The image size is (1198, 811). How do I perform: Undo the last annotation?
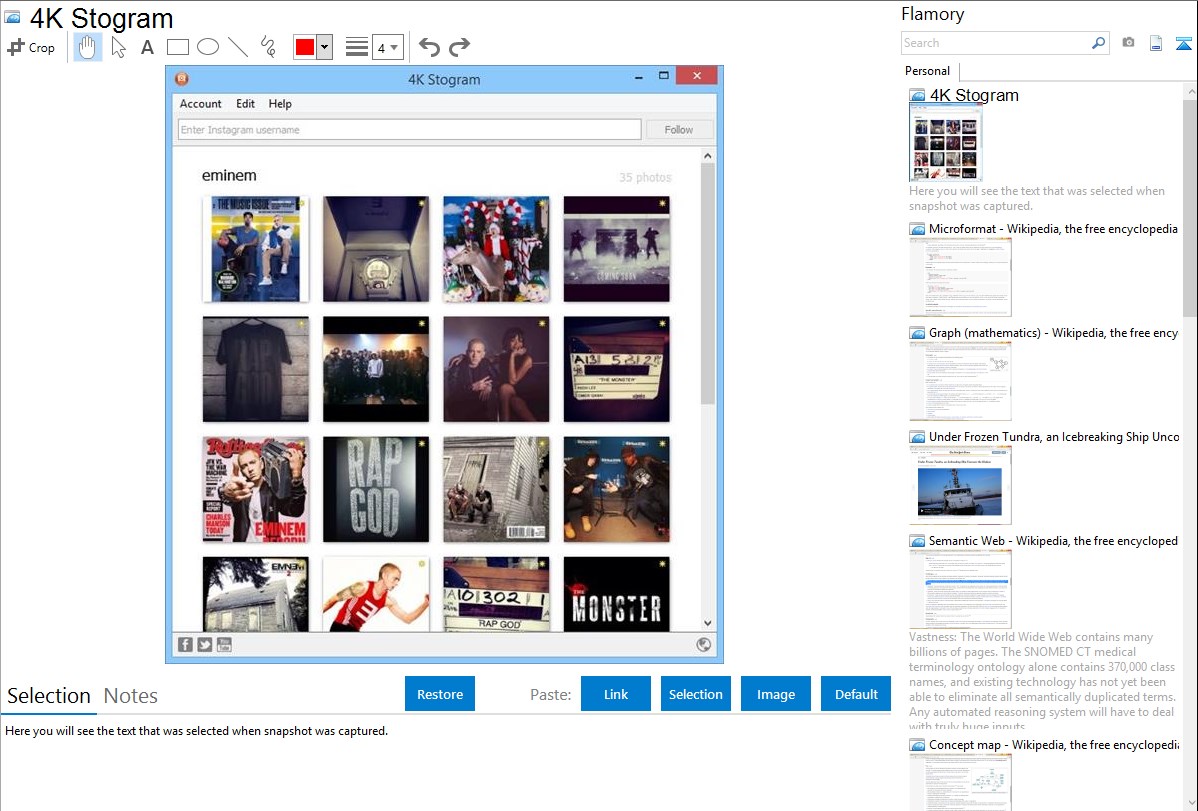pos(429,47)
